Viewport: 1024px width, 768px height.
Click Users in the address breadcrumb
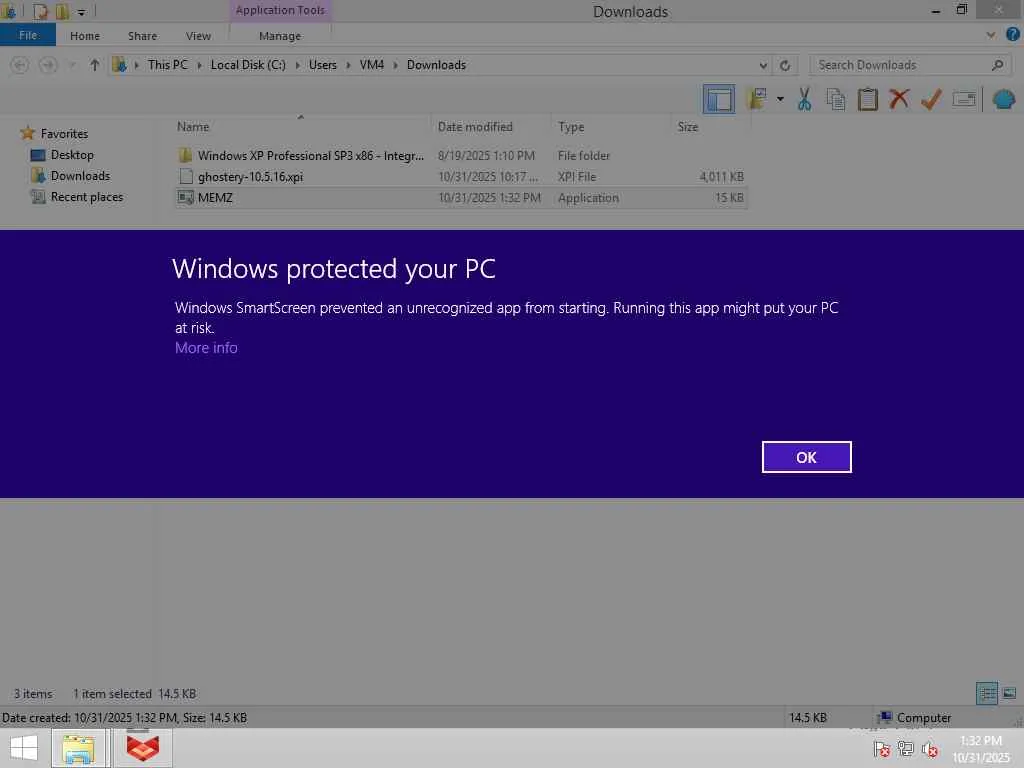(x=323, y=65)
